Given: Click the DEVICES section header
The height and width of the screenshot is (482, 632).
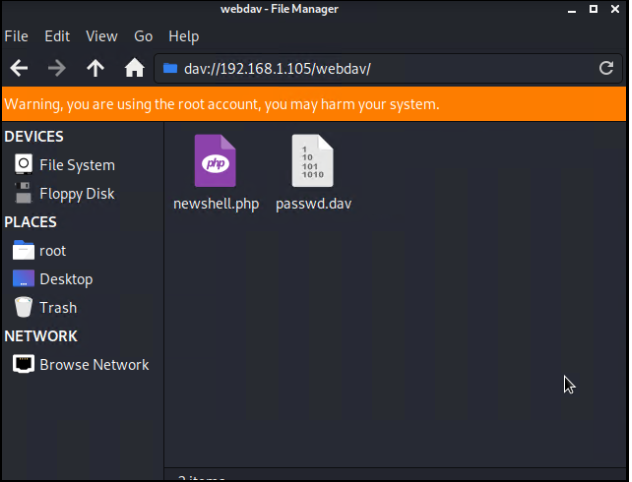Looking at the screenshot, I should point(34,137).
